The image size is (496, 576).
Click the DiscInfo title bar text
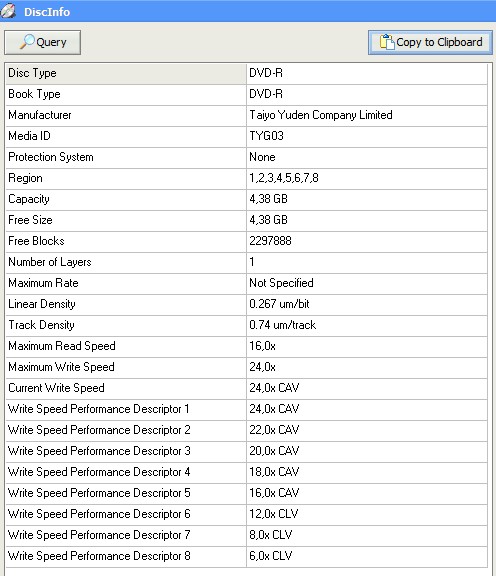click(x=47, y=12)
